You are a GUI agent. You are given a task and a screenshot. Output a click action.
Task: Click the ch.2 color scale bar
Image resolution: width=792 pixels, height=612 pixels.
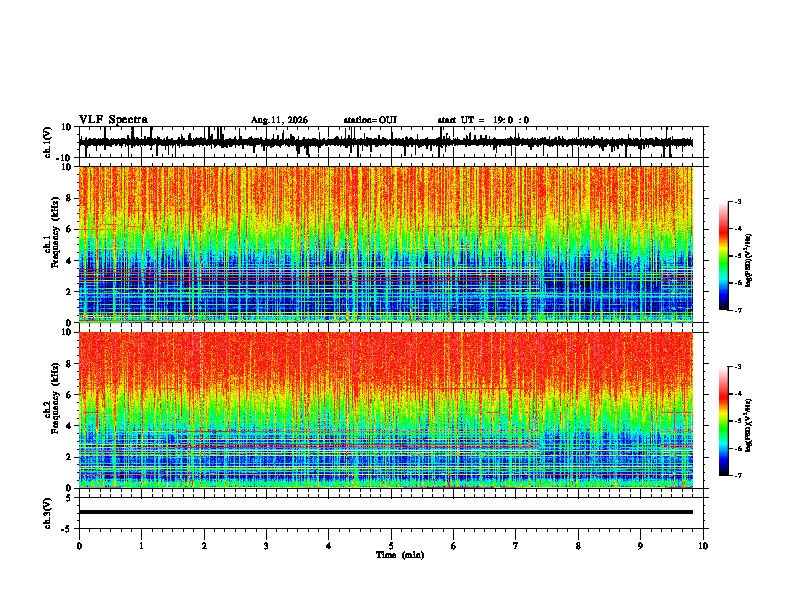point(724,421)
